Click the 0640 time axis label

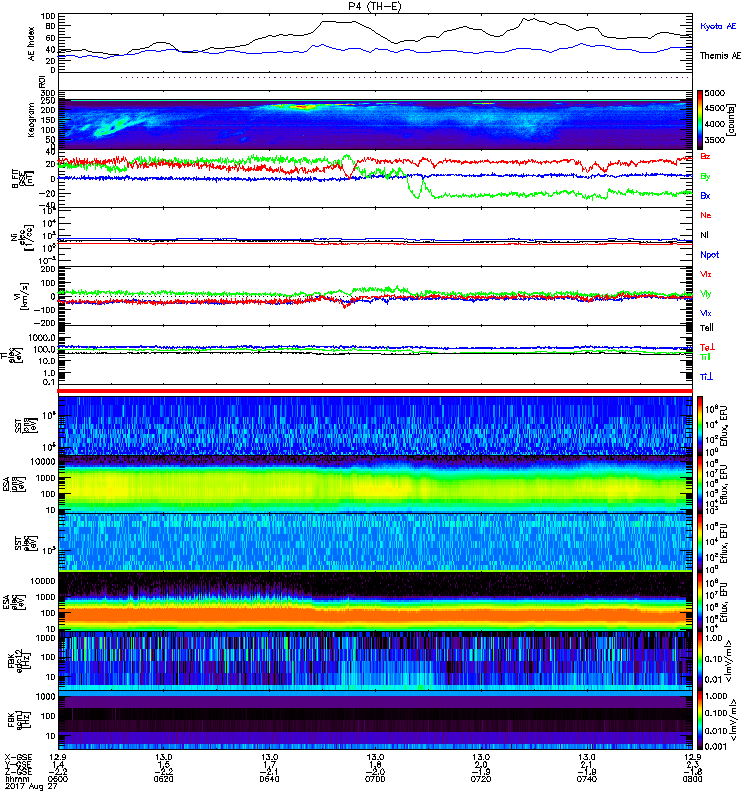pos(269,779)
